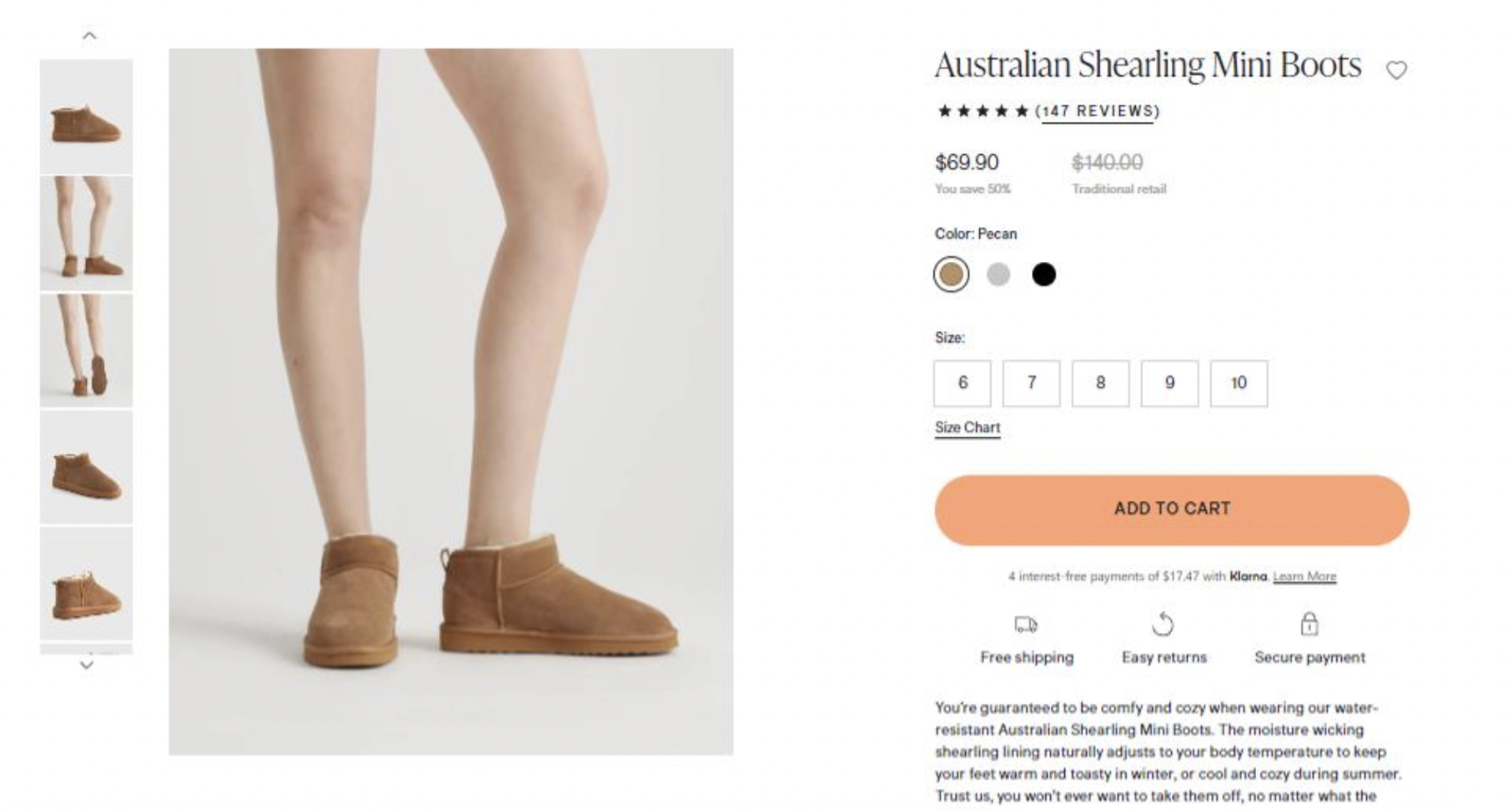Choose the black color swatch

(x=1045, y=274)
